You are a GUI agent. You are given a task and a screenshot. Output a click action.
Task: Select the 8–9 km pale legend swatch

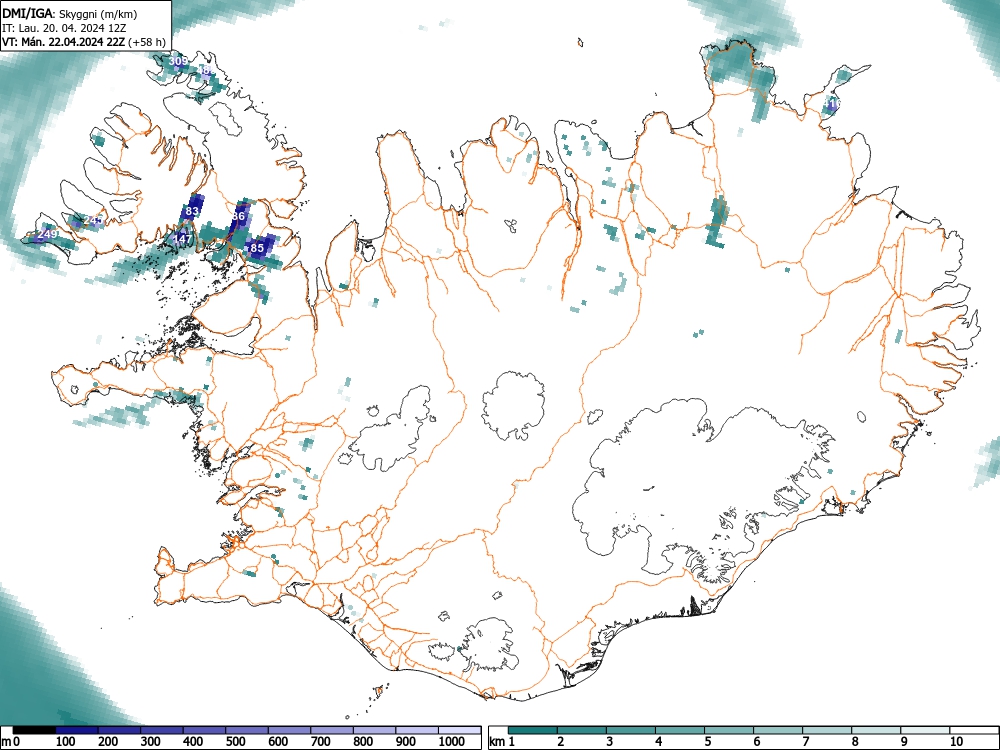pyautogui.click(x=876, y=730)
